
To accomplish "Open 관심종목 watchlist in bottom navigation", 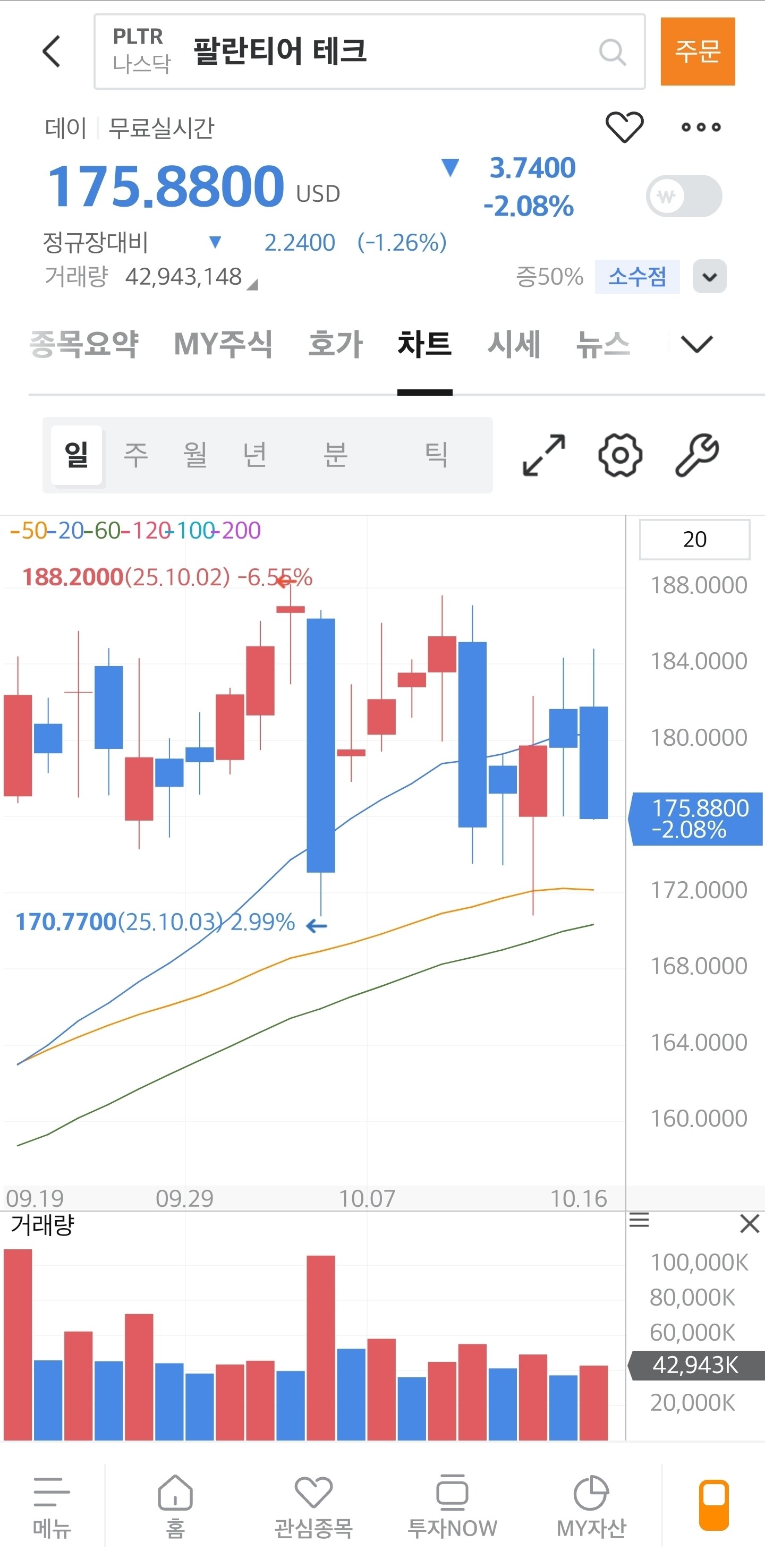I will click(x=313, y=1506).
